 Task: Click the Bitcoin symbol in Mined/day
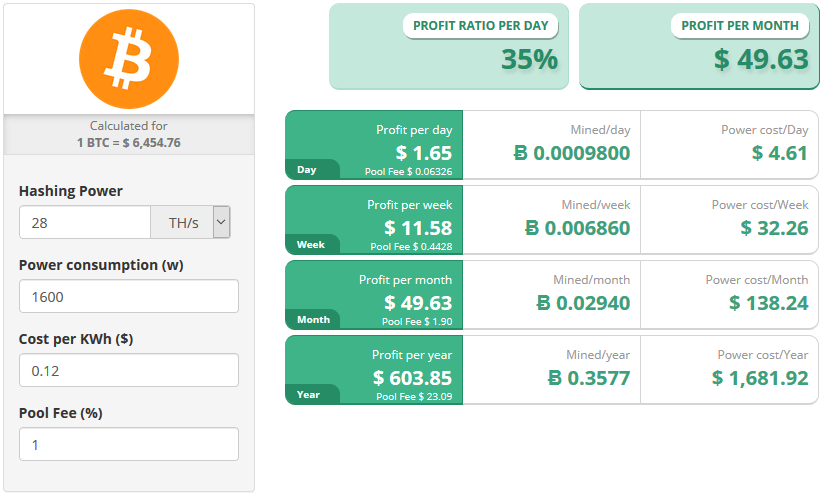point(520,153)
